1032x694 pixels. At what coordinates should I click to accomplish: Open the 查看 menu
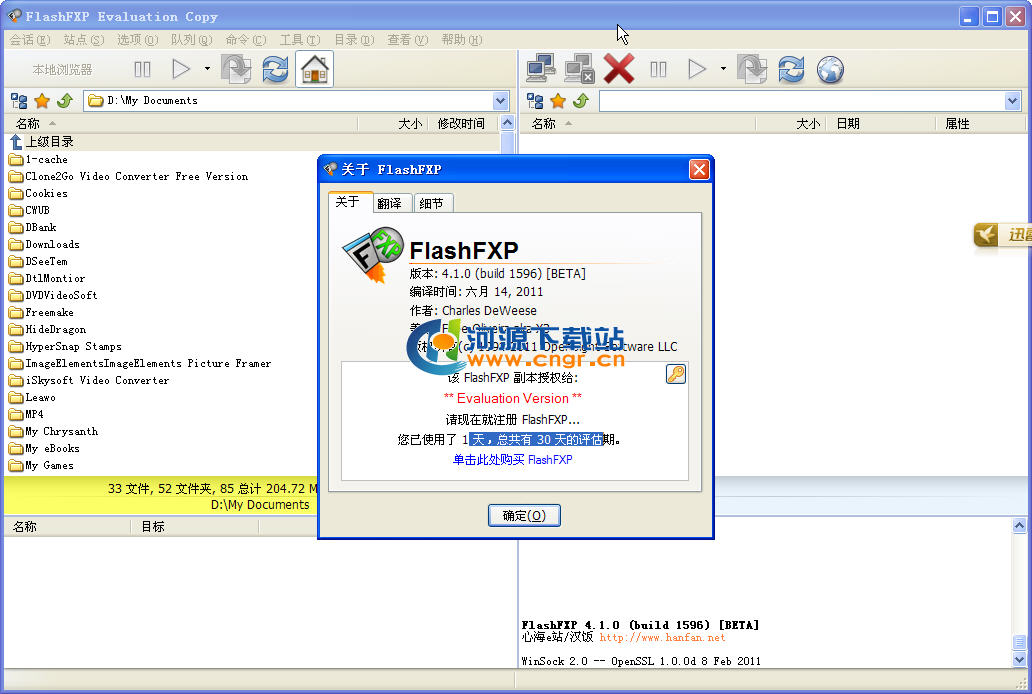coord(407,40)
